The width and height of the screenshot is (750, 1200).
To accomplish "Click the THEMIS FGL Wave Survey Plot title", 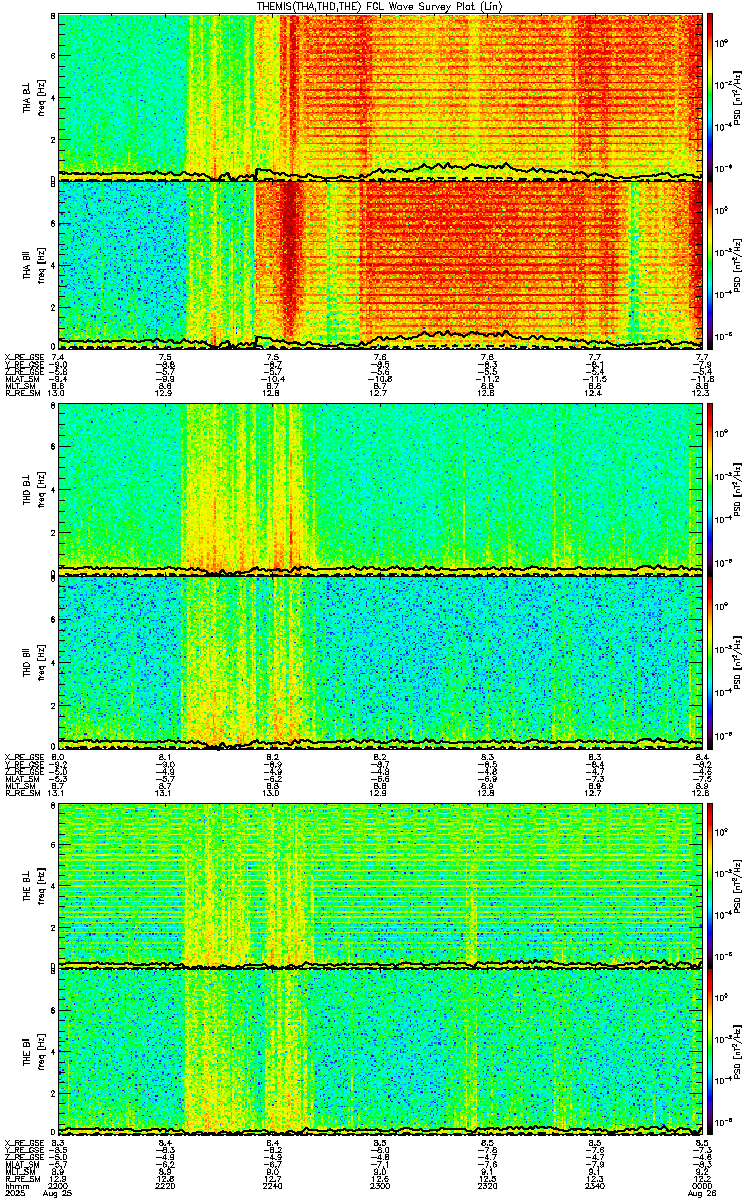I will coord(381,6).
